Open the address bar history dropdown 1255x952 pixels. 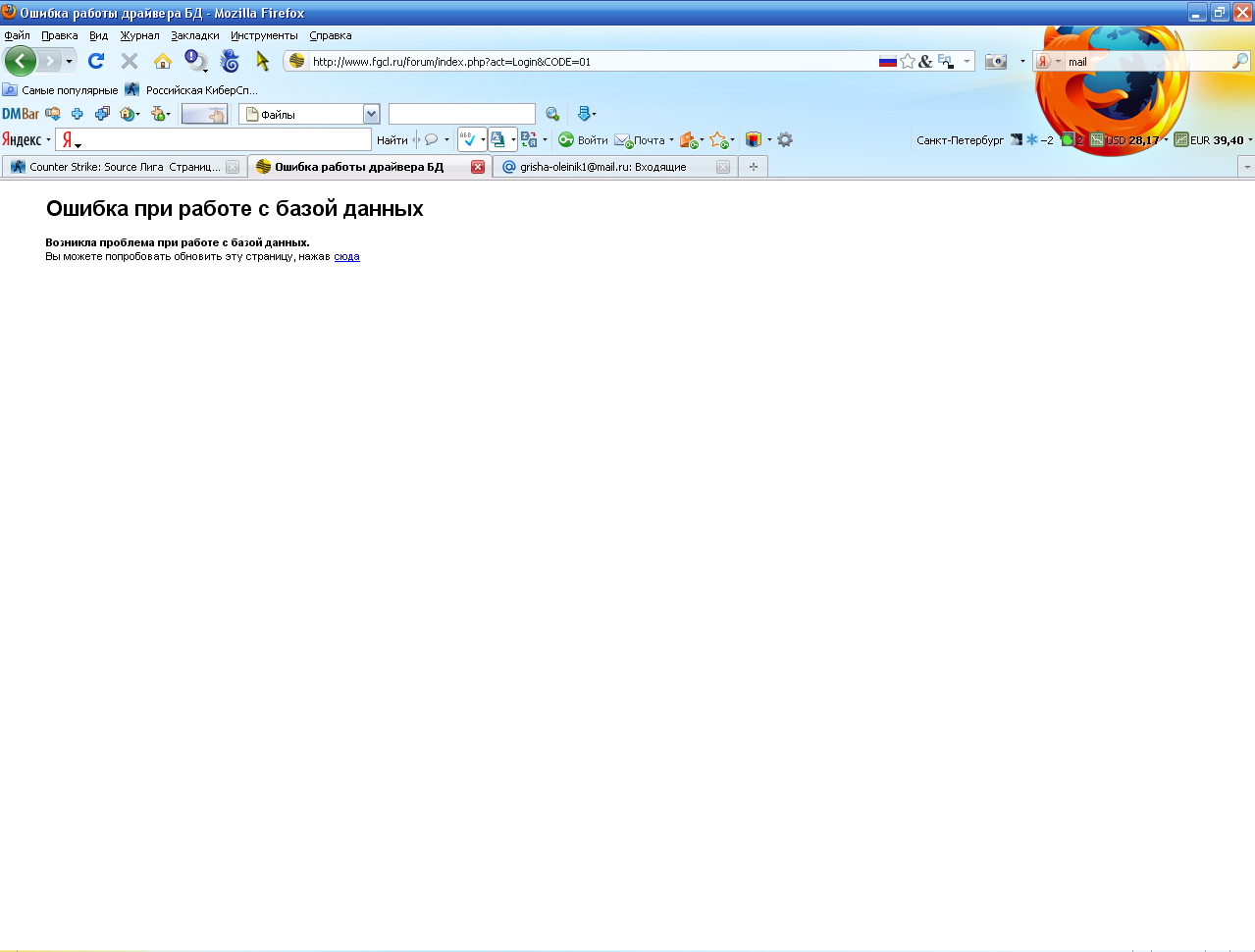[x=967, y=61]
